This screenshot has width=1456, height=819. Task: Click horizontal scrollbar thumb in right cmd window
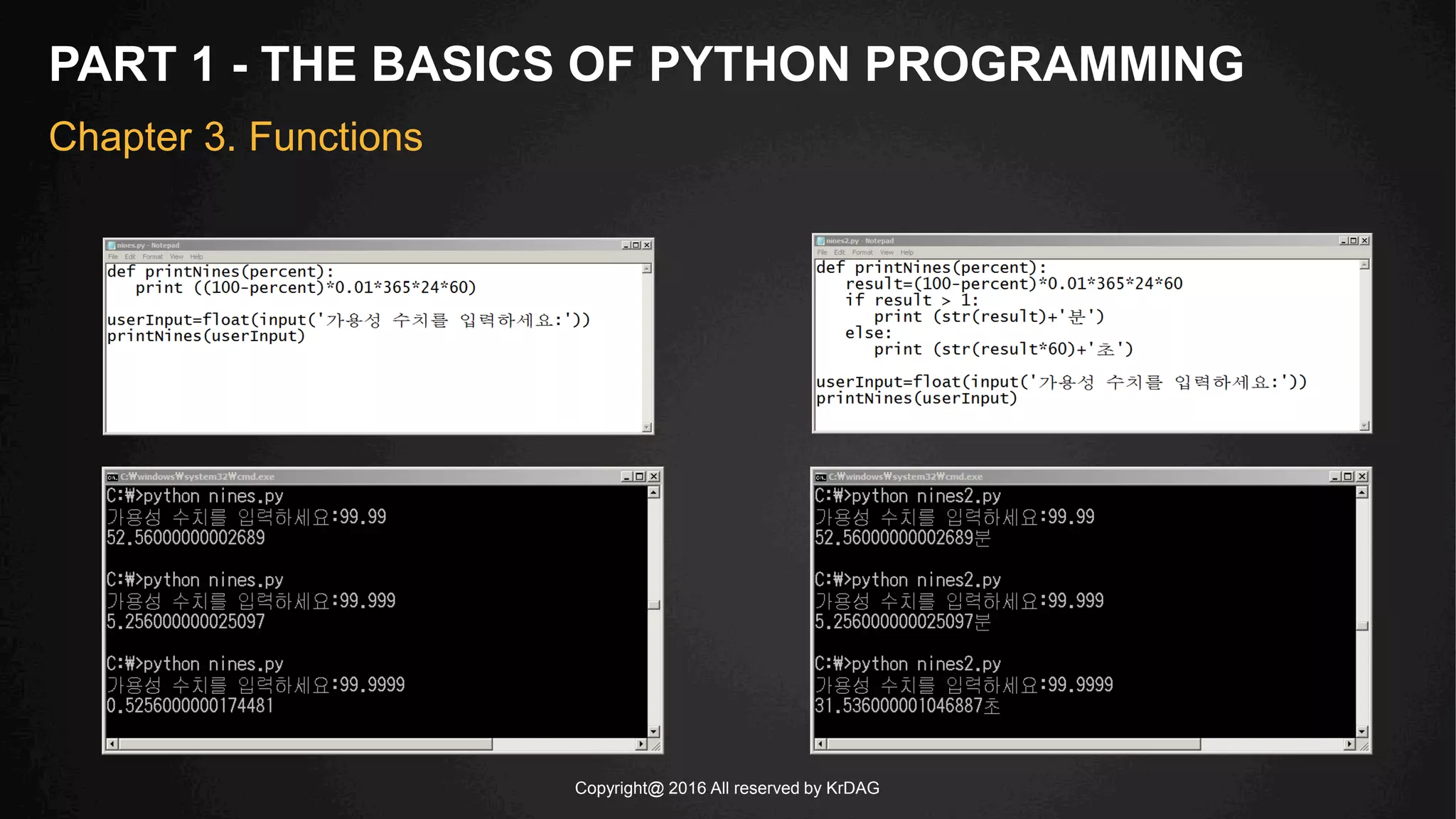coord(1013,744)
